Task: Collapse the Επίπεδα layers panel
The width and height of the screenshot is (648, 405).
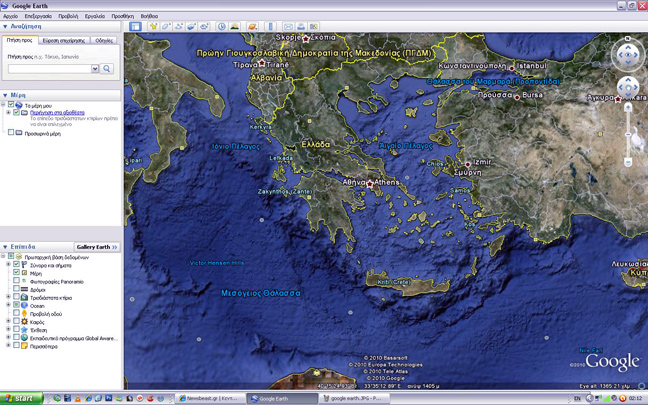Action: pyautogui.click(x=5, y=247)
